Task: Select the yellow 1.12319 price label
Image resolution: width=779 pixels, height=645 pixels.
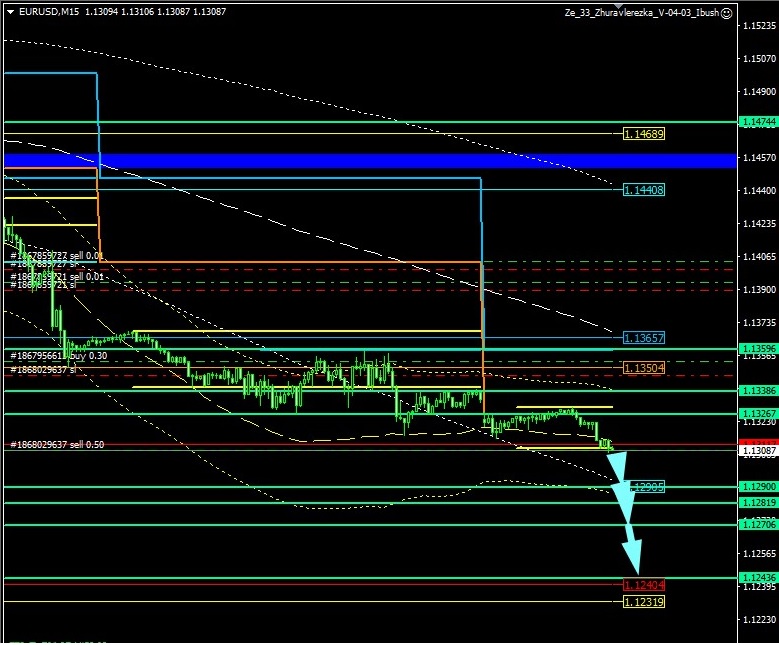Action: [x=643, y=601]
